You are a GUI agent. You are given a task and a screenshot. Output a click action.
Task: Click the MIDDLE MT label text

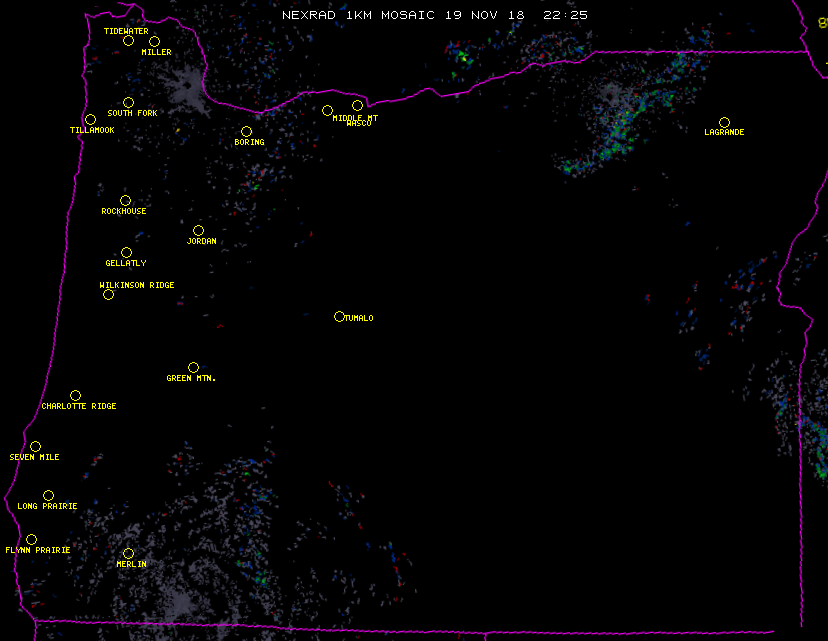(355, 118)
